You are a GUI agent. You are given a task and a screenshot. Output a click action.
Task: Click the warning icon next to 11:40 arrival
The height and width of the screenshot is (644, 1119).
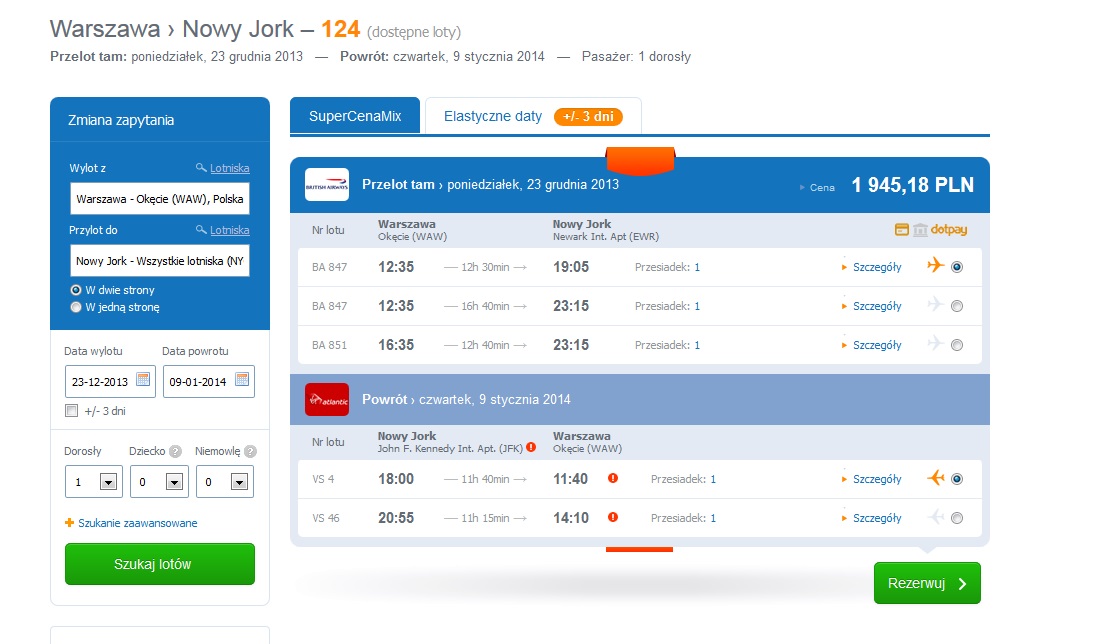pos(612,478)
